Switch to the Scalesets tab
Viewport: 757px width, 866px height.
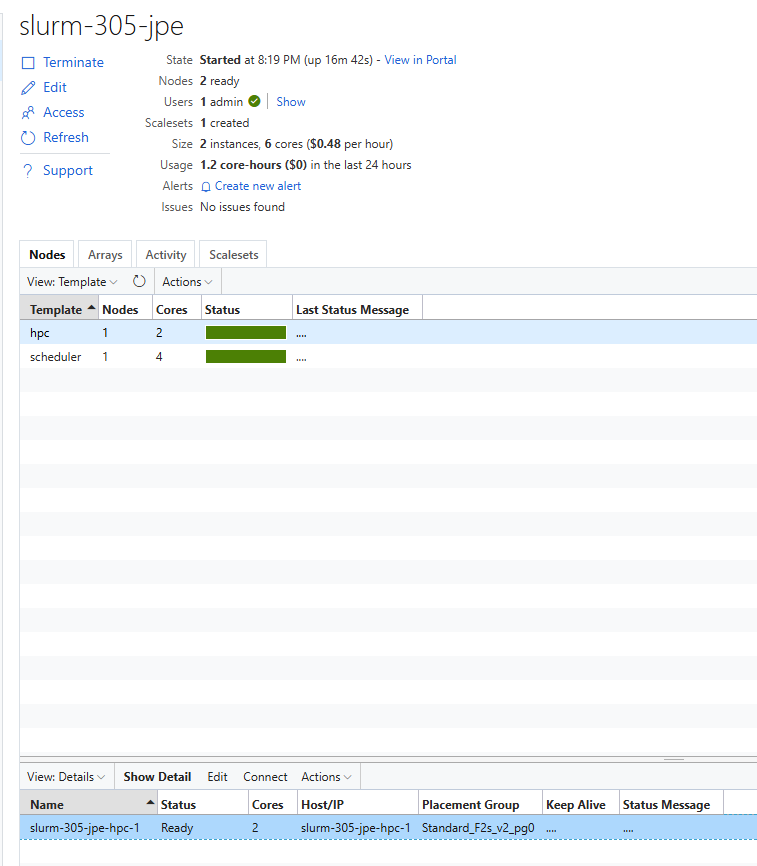tap(233, 255)
